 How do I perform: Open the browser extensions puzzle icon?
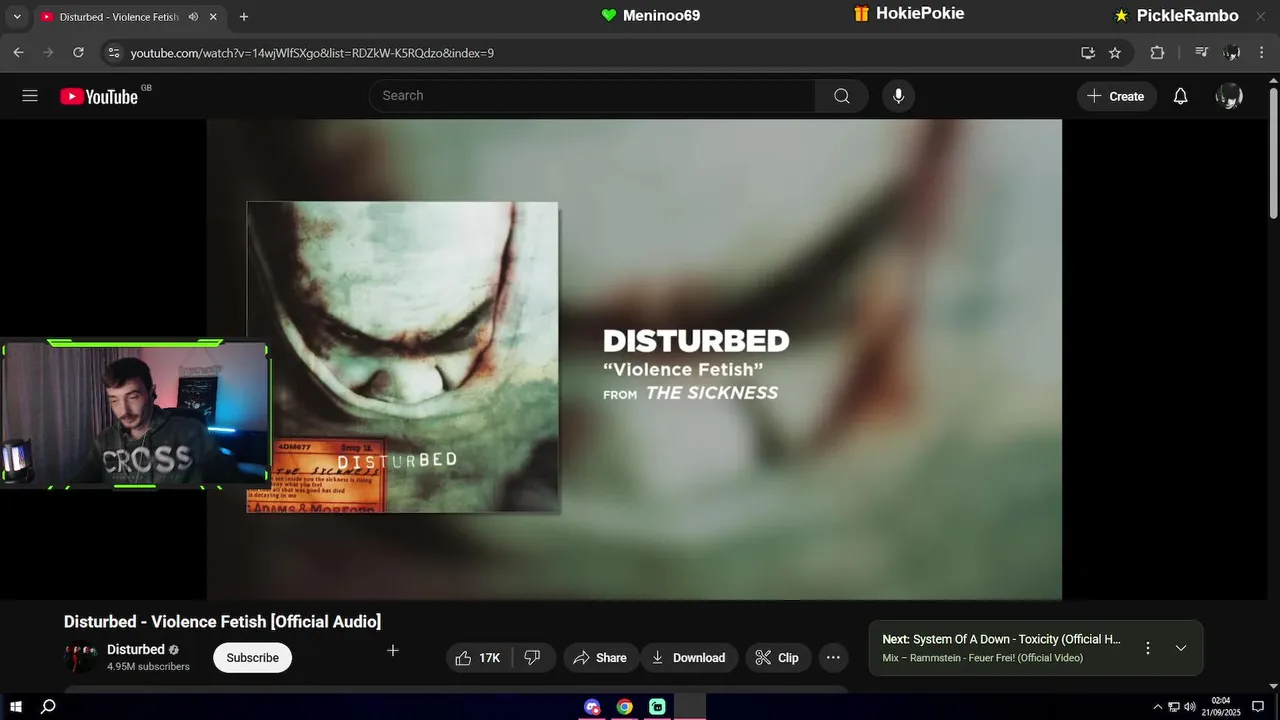[1157, 52]
